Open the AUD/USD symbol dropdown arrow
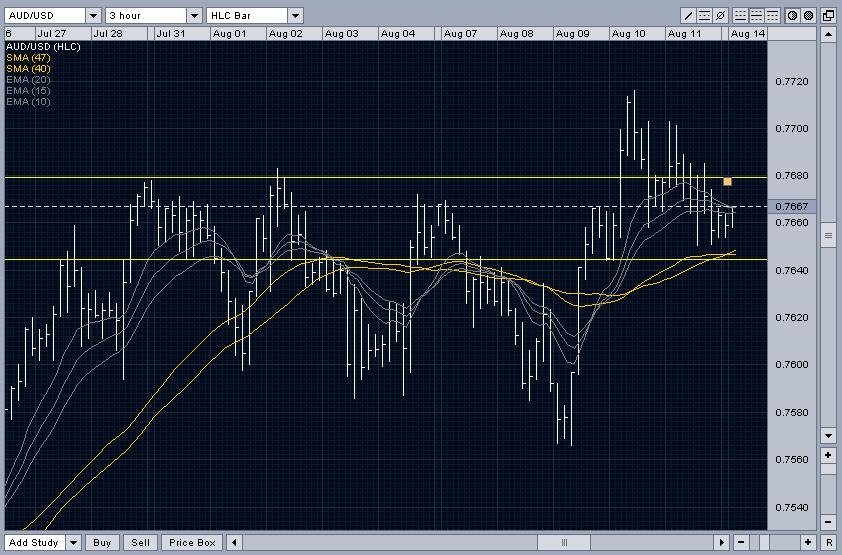842x555 pixels. (93, 16)
